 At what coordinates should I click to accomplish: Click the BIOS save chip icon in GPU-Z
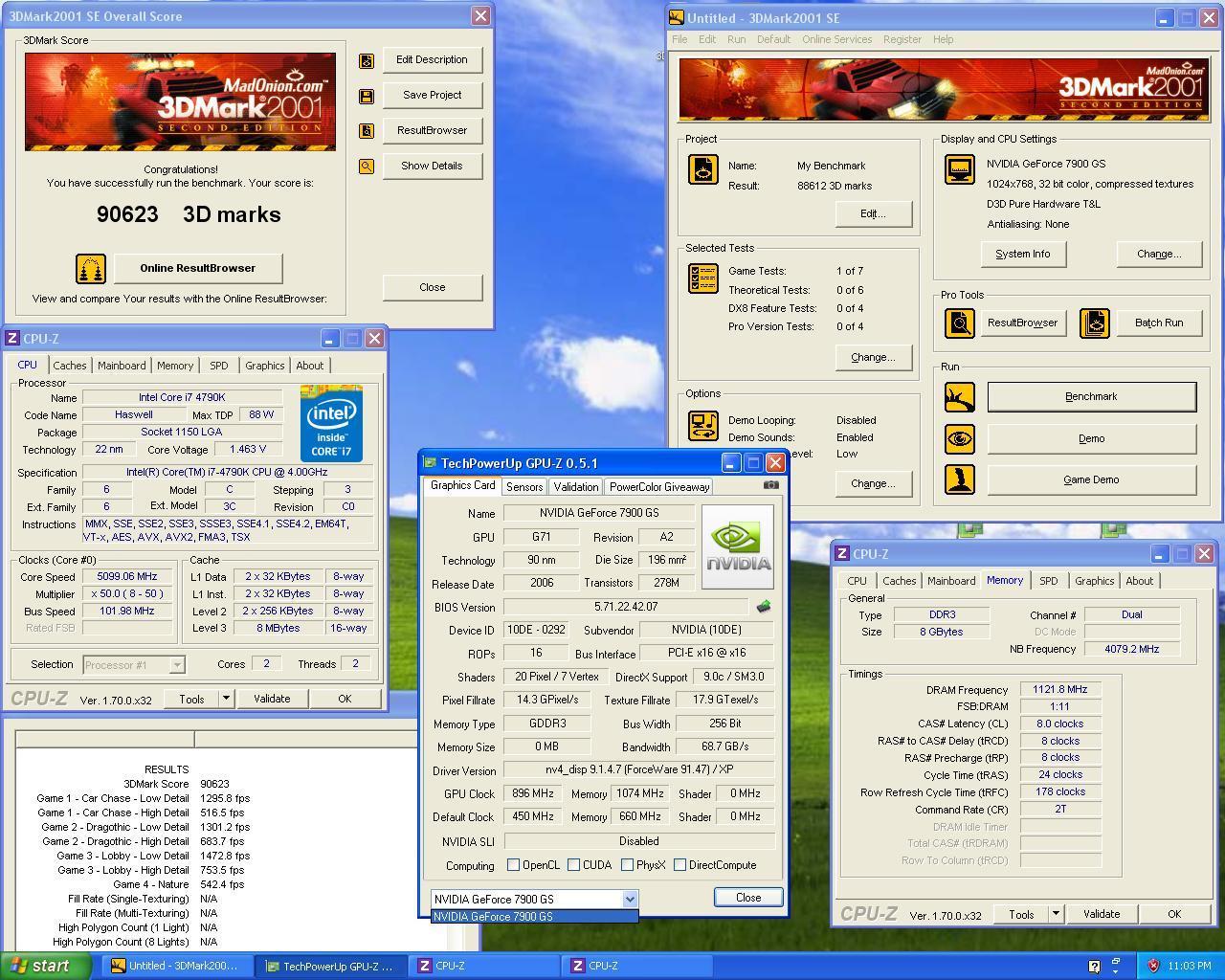tap(764, 607)
